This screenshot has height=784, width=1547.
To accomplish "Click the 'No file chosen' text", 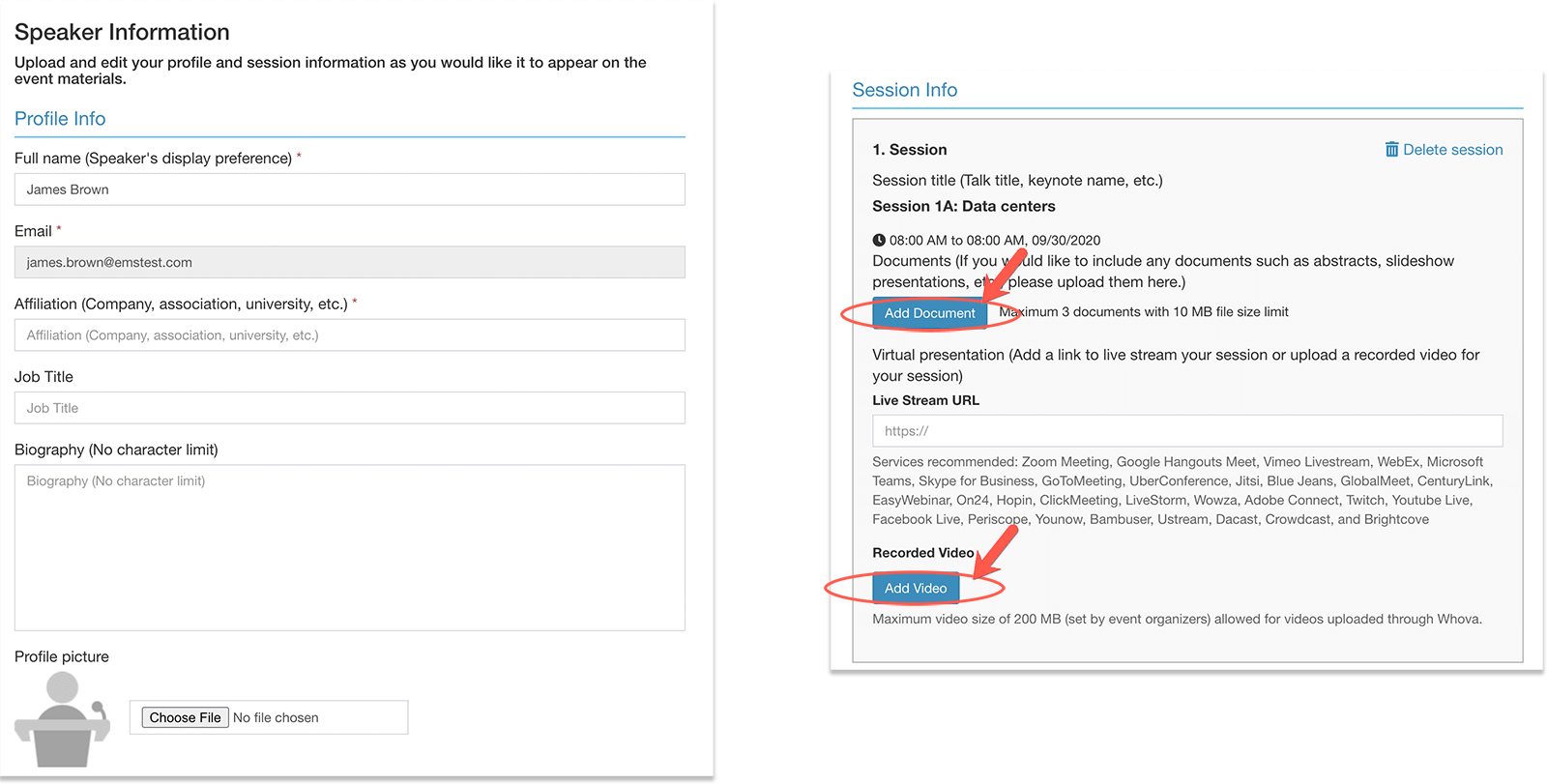I will tap(276, 718).
